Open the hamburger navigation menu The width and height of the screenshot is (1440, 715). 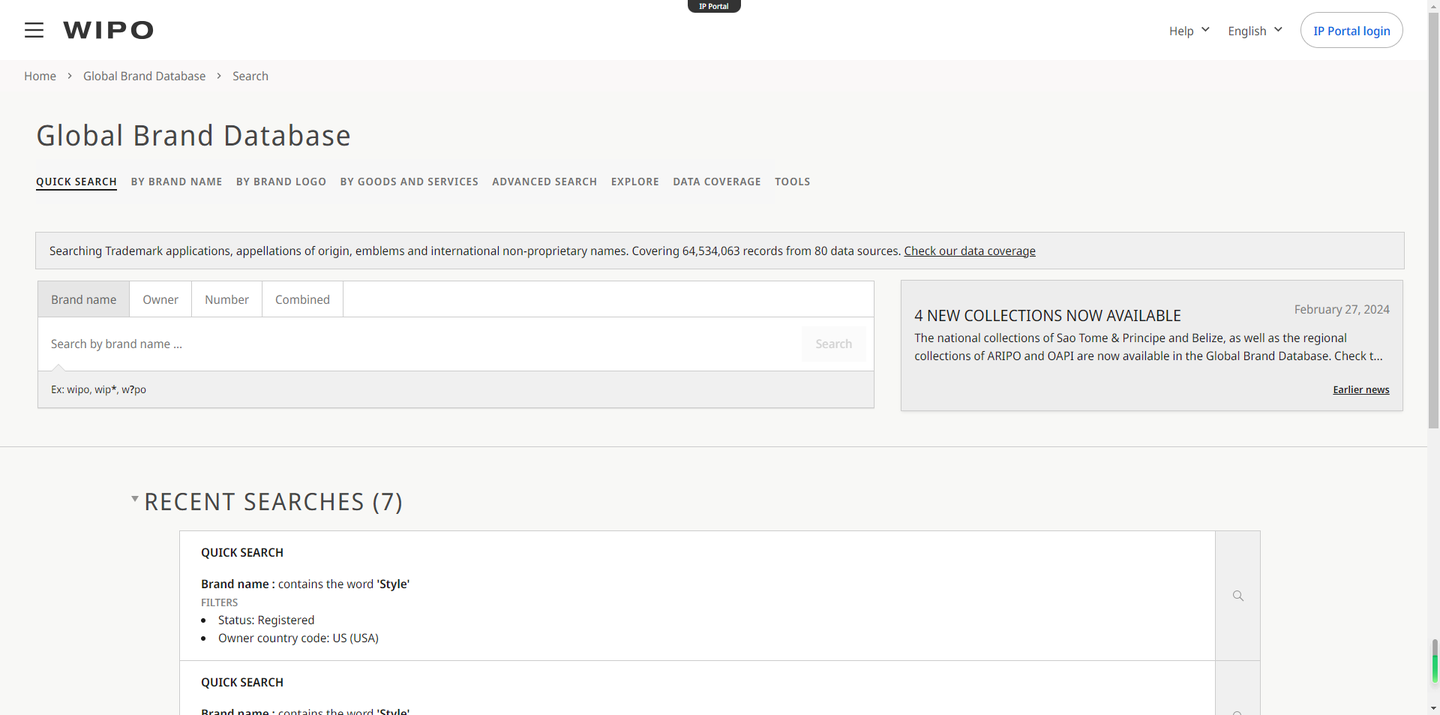34,30
